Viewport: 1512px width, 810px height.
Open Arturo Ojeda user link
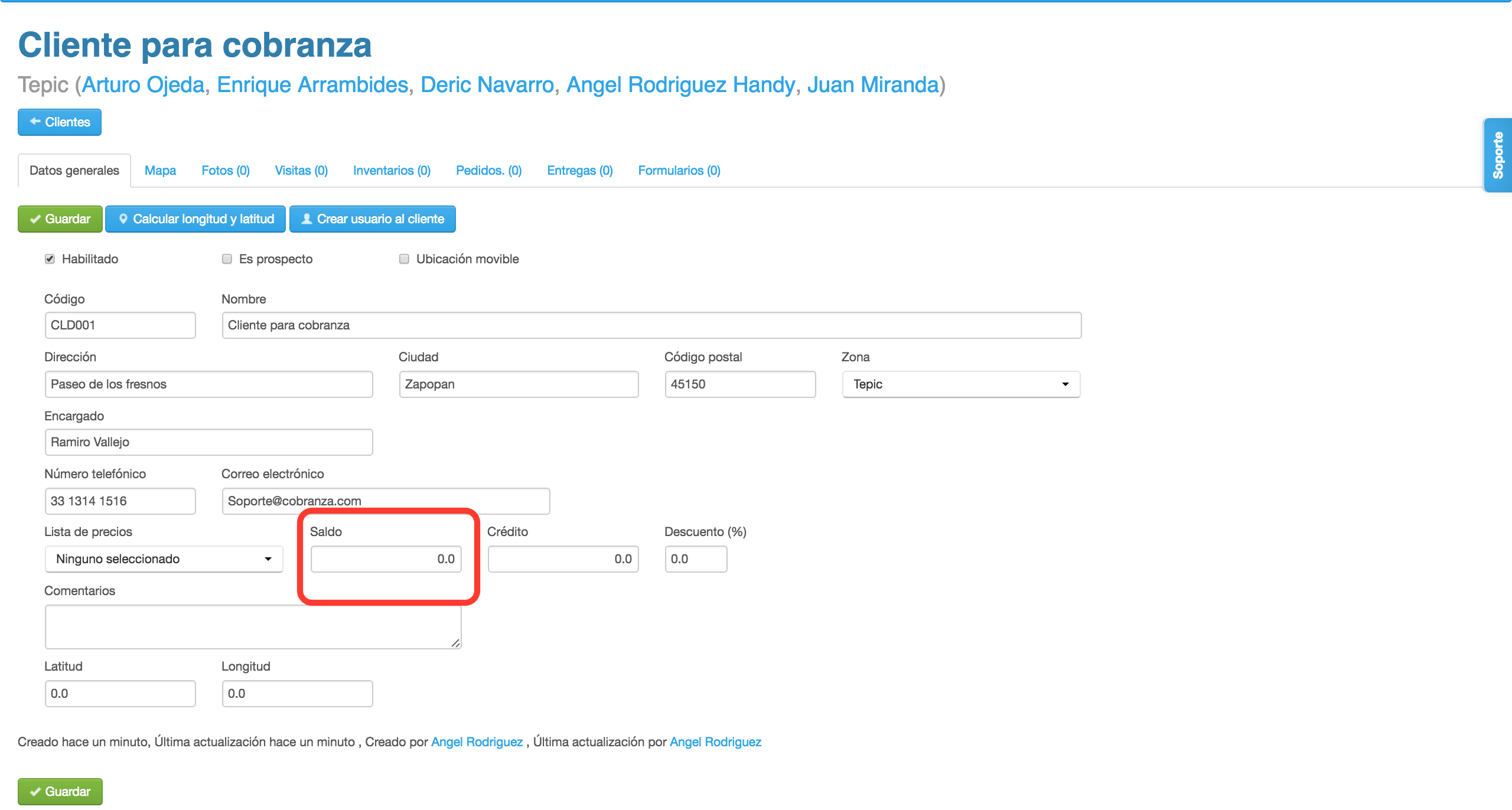coord(143,85)
